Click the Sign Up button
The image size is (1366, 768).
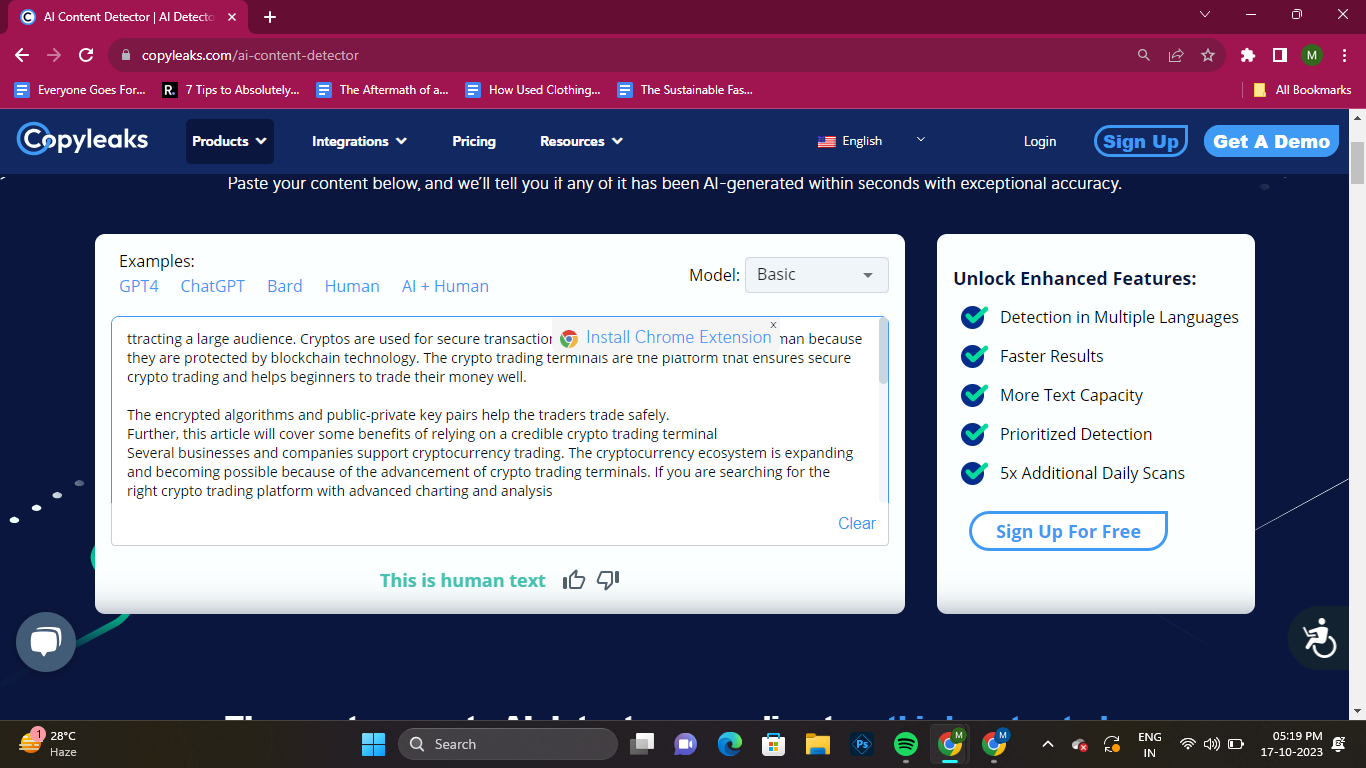(1140, 141)
